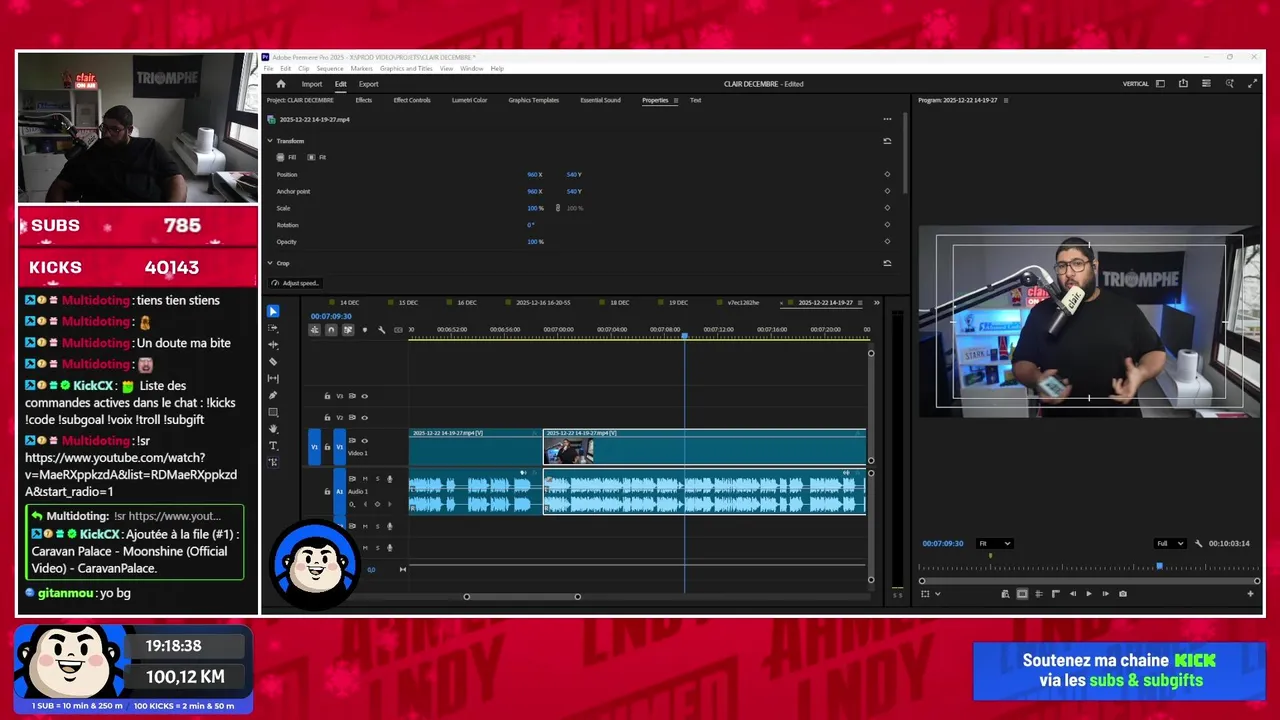The height and width of the screenshot is (720, 1280).
Task: Select the Rectangle tool
Action: [x=273, y=412]
